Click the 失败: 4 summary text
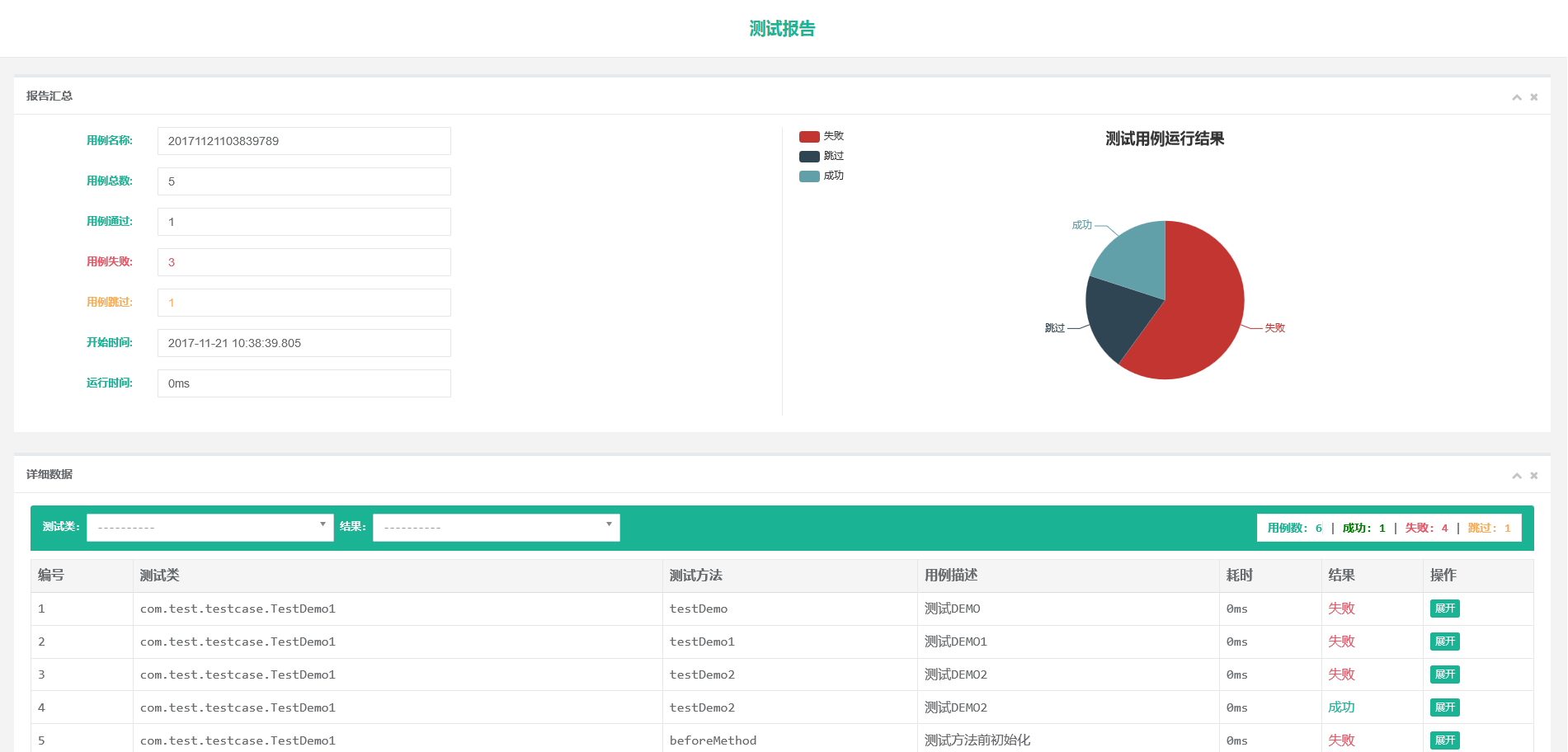The image size is (1568, 752). click(1427, 529)
